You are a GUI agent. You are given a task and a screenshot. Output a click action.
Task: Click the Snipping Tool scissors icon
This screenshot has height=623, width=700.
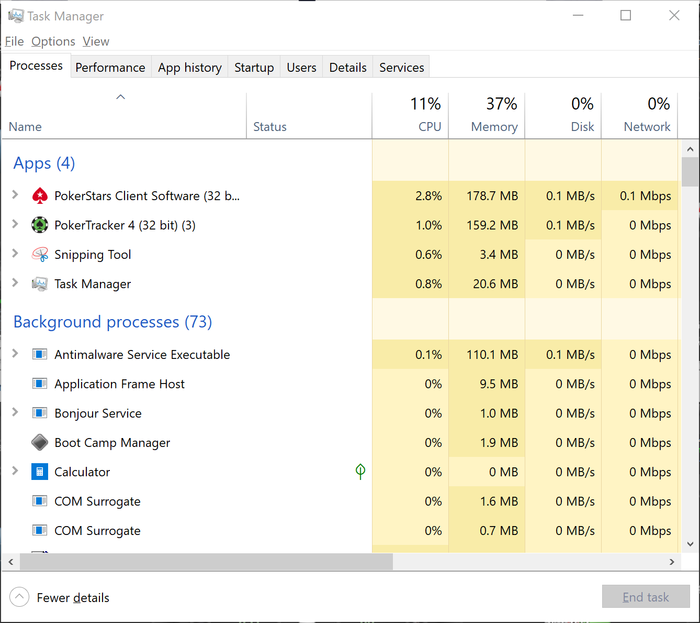coord(40,255)
